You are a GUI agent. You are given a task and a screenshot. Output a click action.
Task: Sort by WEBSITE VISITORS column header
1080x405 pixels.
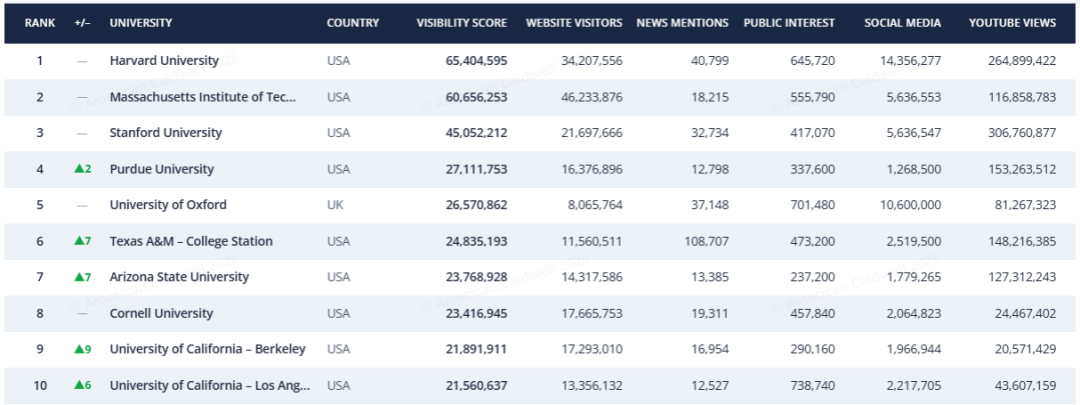pos(574,23)
